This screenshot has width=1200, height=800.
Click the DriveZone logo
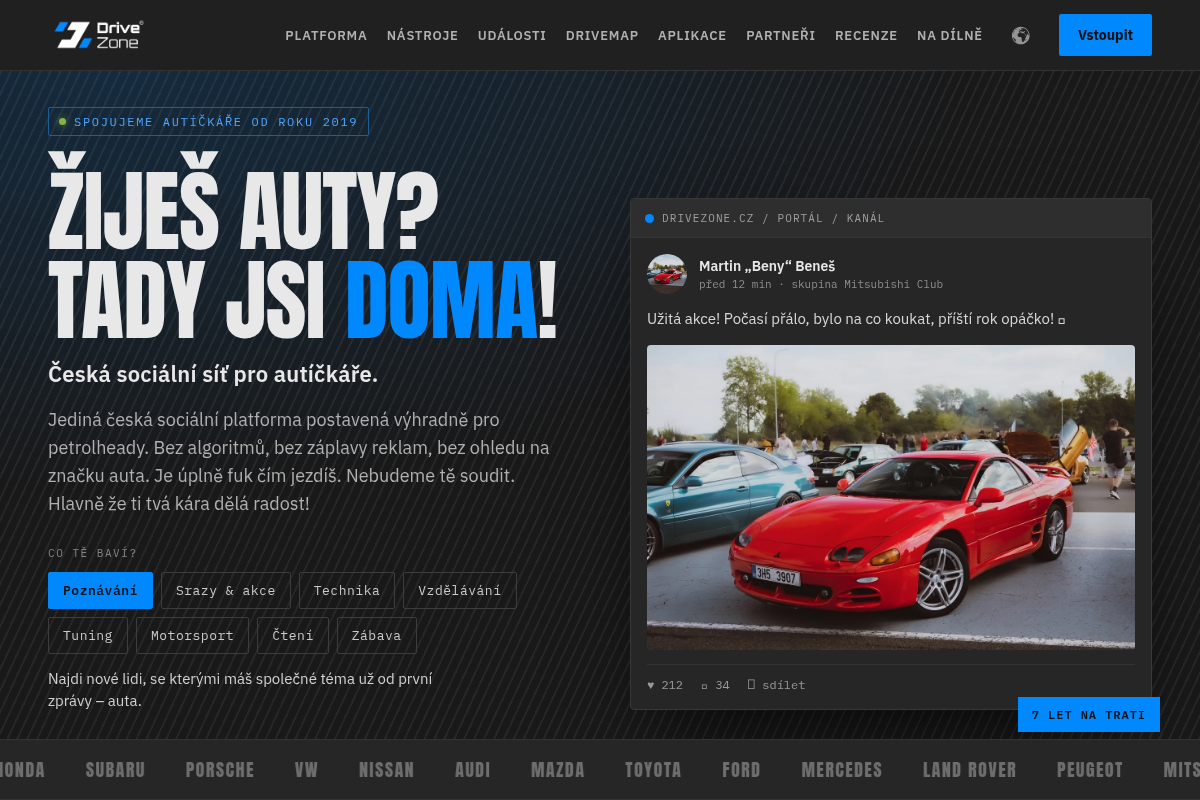coord(99,35)
